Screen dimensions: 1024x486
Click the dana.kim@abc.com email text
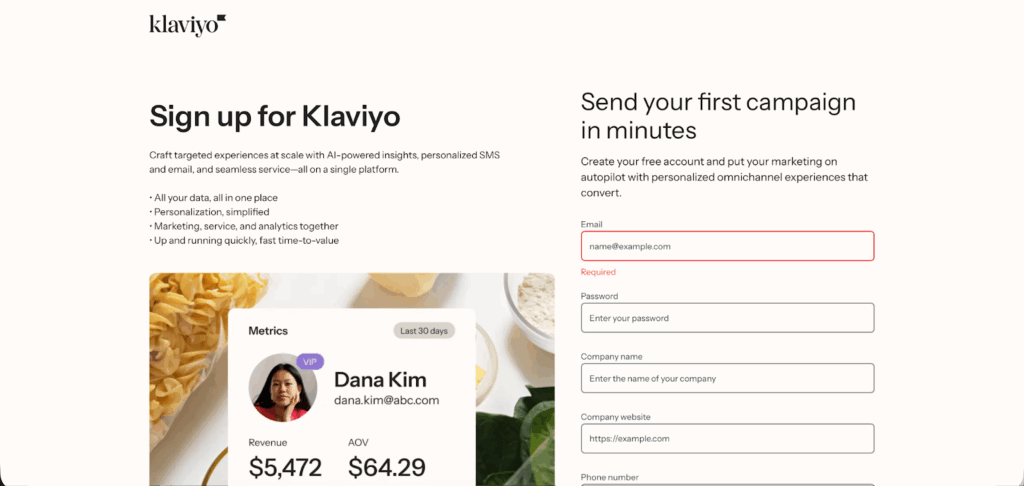click(x=386, y=400)
